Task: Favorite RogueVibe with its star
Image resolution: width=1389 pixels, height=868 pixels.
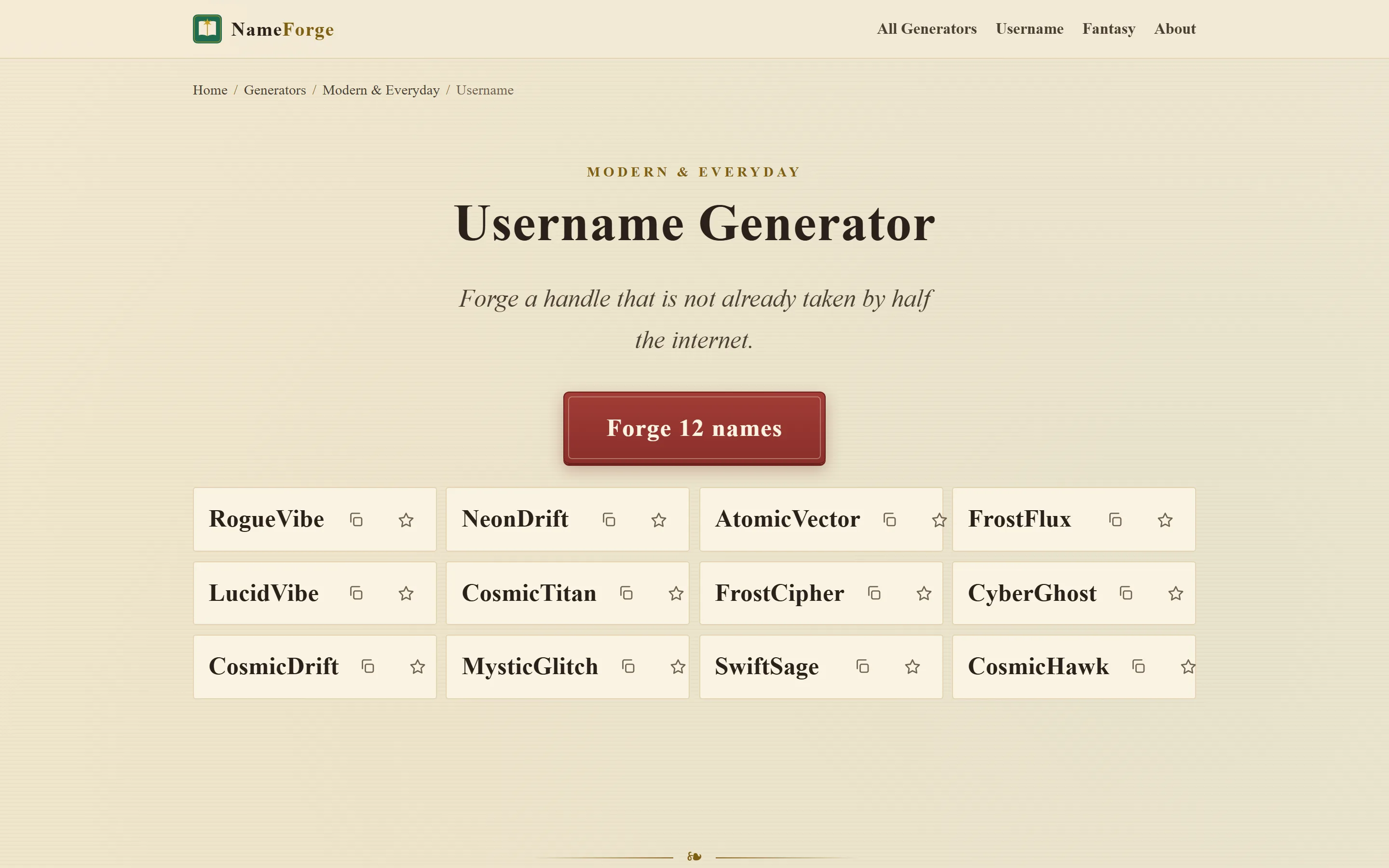Action: (x=407, y=520)
